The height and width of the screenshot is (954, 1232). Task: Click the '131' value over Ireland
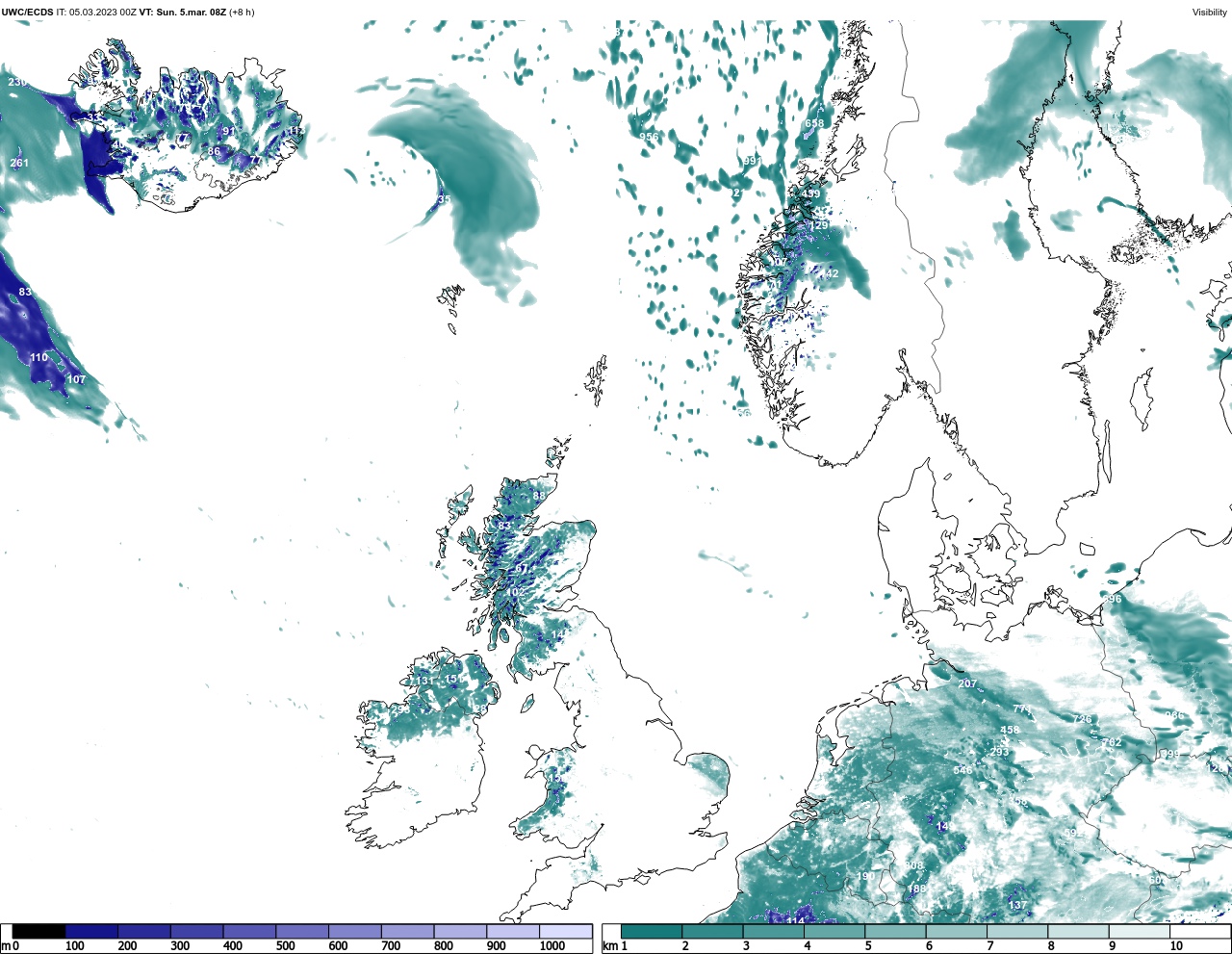point(423,682)
